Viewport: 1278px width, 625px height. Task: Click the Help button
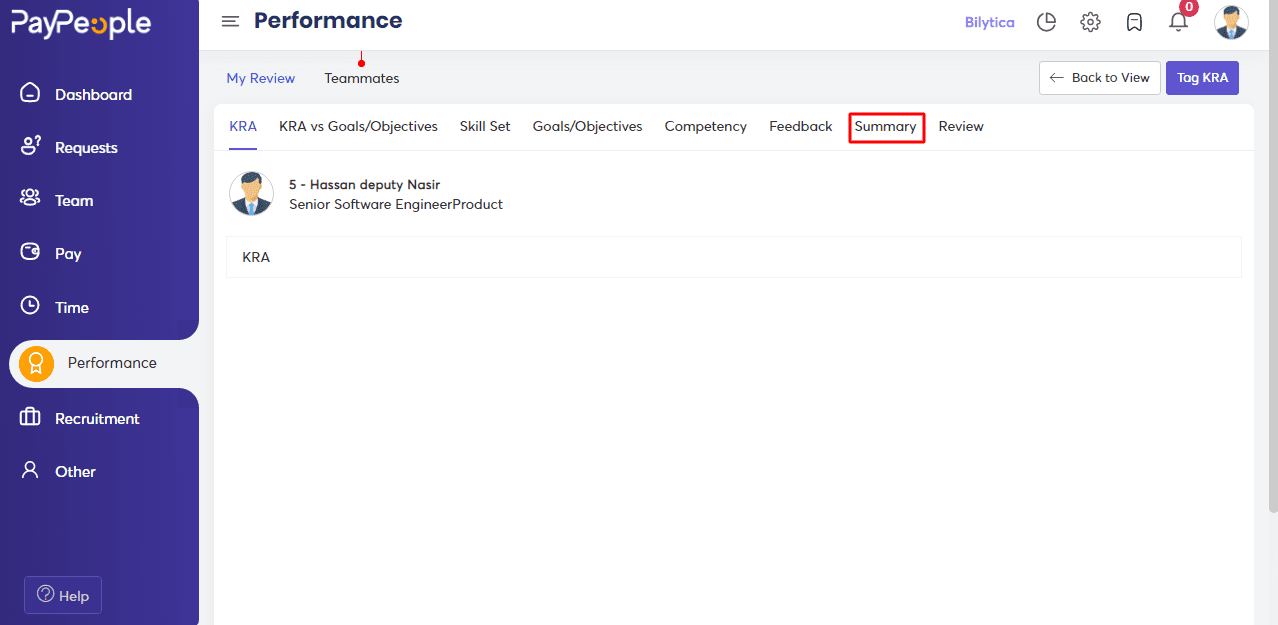(63, 595)
